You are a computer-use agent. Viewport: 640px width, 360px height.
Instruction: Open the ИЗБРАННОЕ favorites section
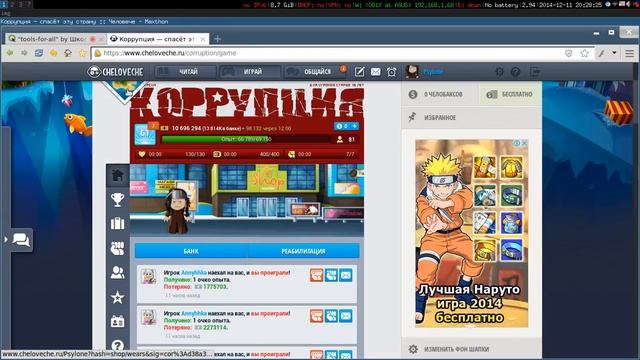coord(472,118)
